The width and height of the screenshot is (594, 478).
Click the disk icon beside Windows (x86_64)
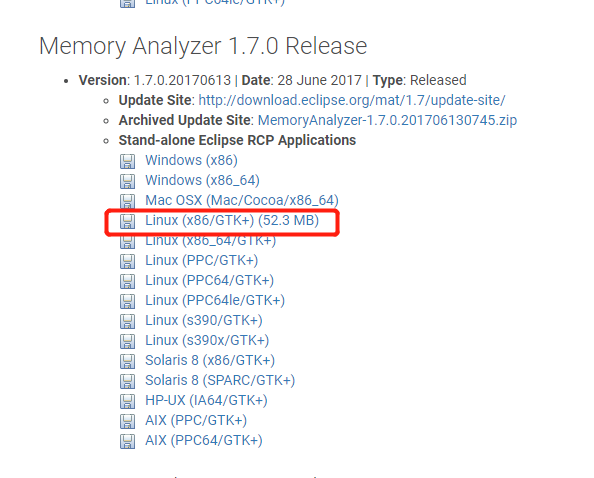click(127, 181)
